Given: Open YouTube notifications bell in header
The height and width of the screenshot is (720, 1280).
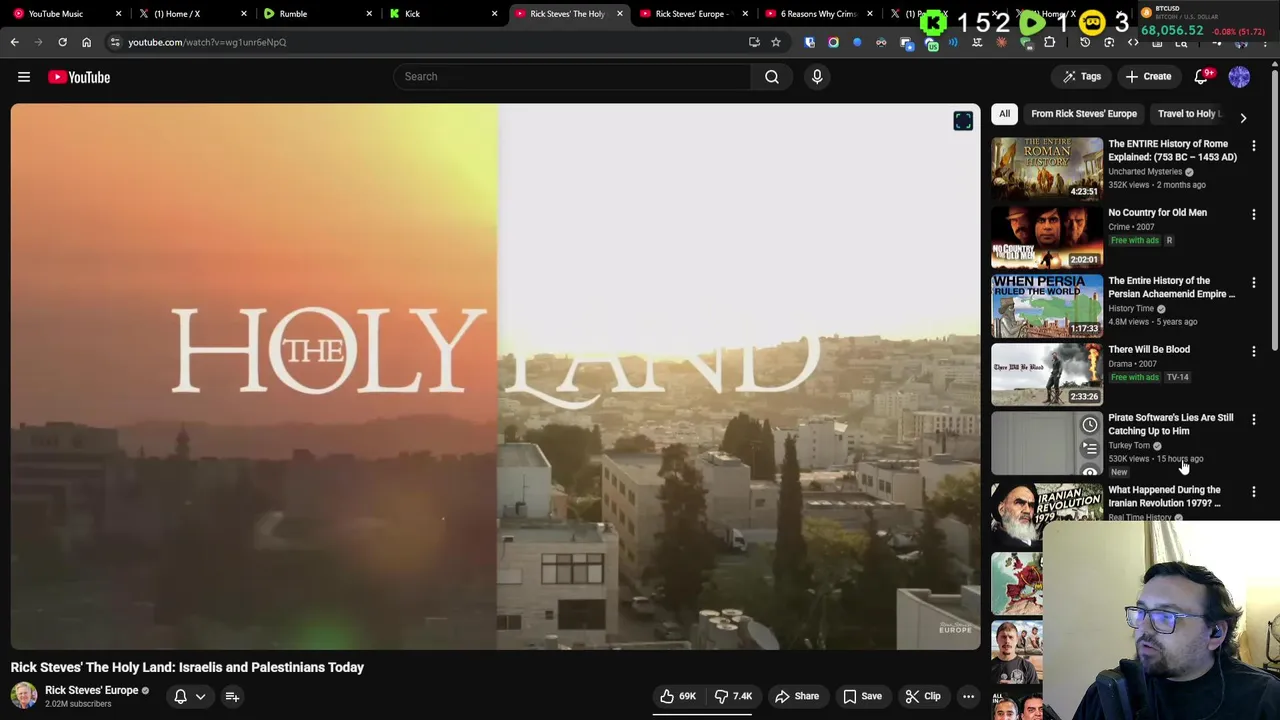Looking at the screenshot, I should tap(1202, 77).
